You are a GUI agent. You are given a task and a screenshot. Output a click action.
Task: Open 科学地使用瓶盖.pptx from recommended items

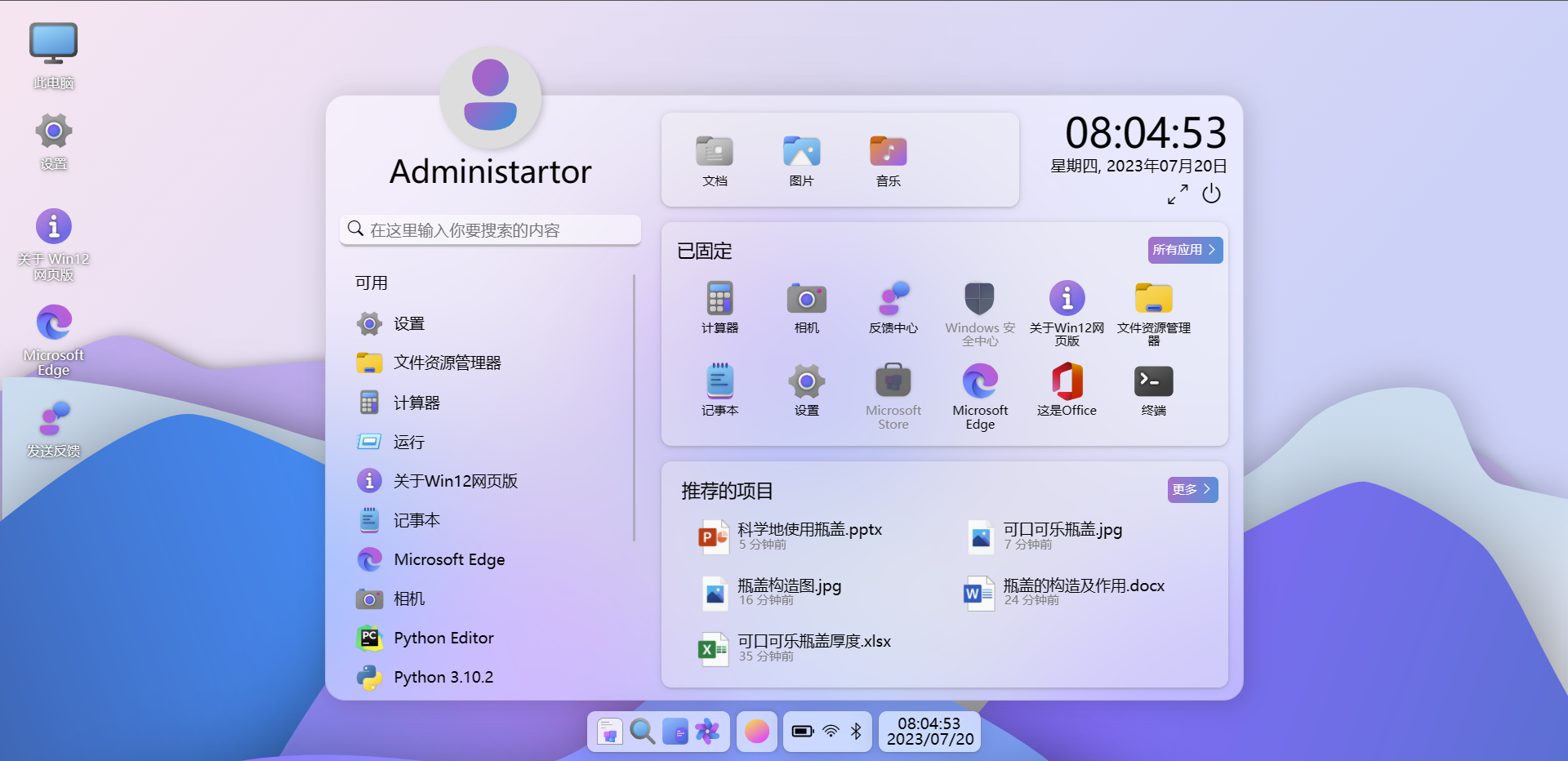(809, 529)
